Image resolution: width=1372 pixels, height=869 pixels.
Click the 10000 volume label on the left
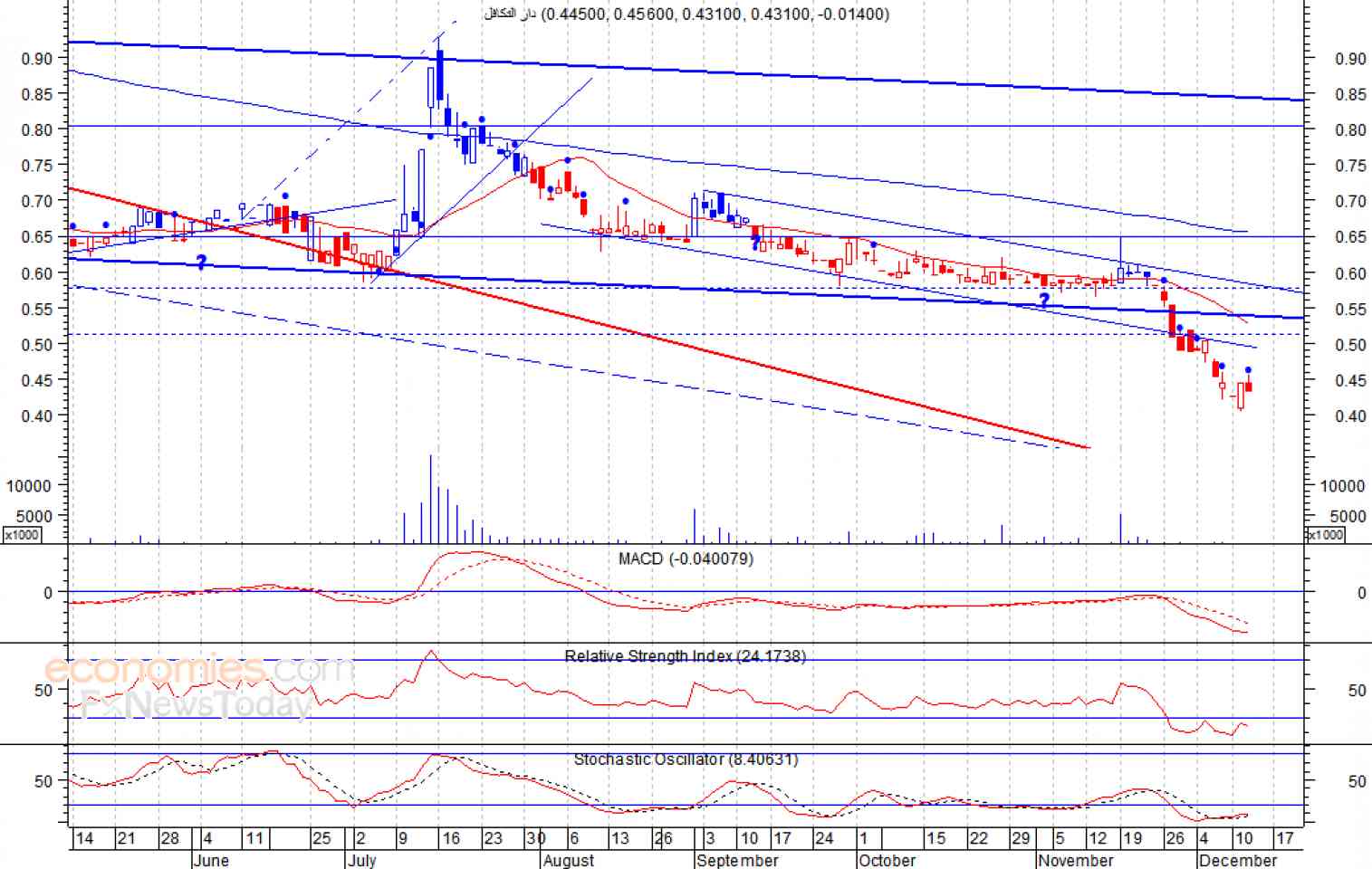pyautogui.click(x=29, y=486)
